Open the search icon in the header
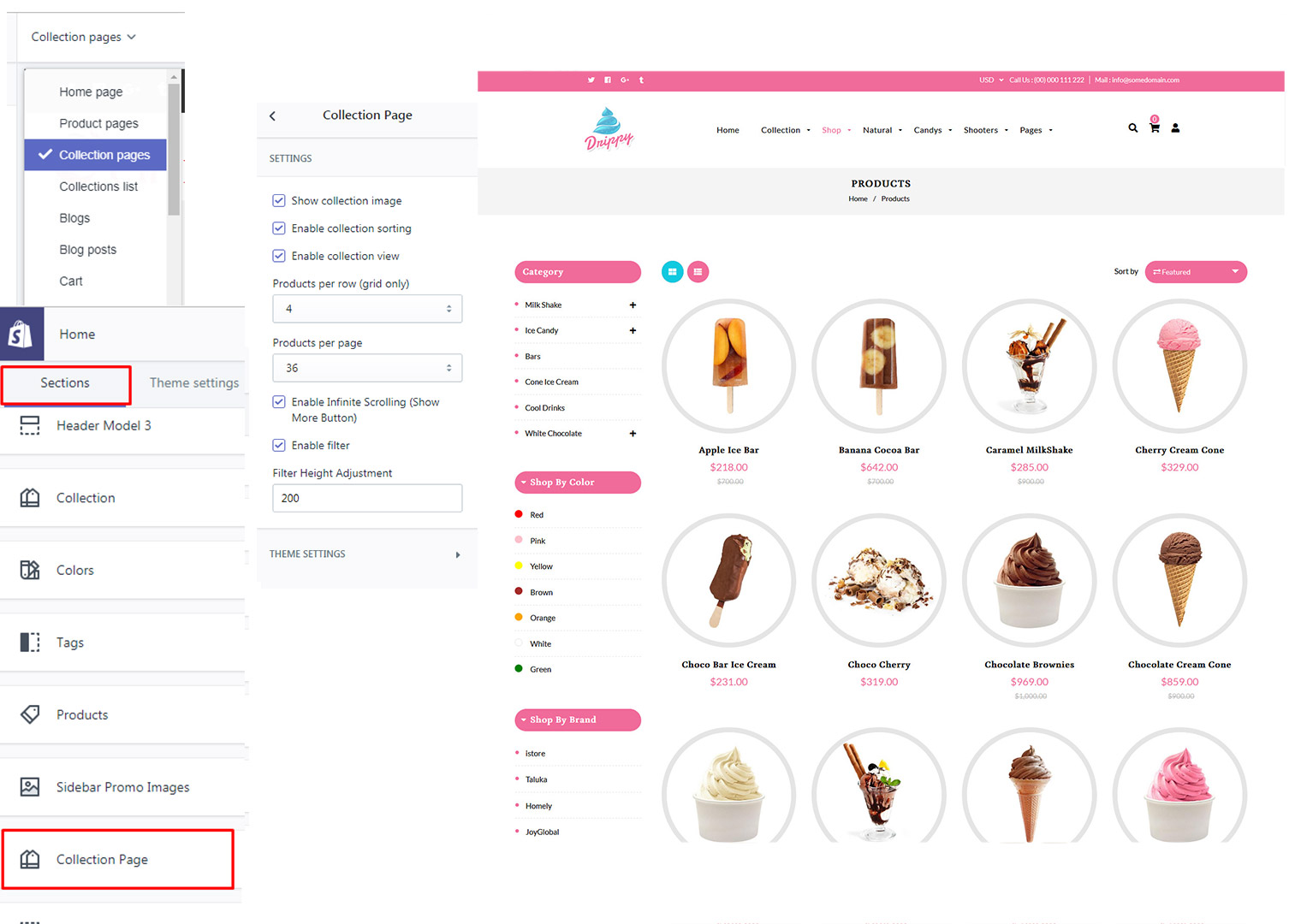 1133,128
